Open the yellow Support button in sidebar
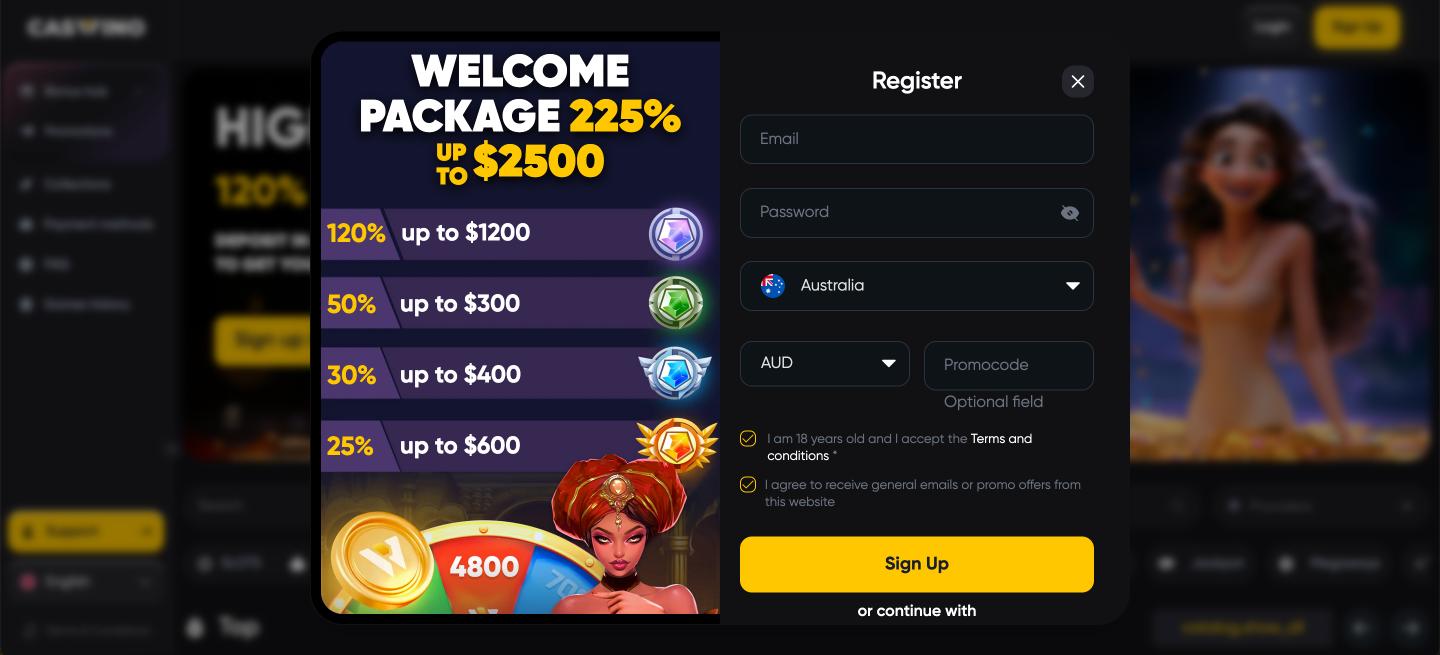The height and width of the screenshot is (655, 1440). pos(85,531)
